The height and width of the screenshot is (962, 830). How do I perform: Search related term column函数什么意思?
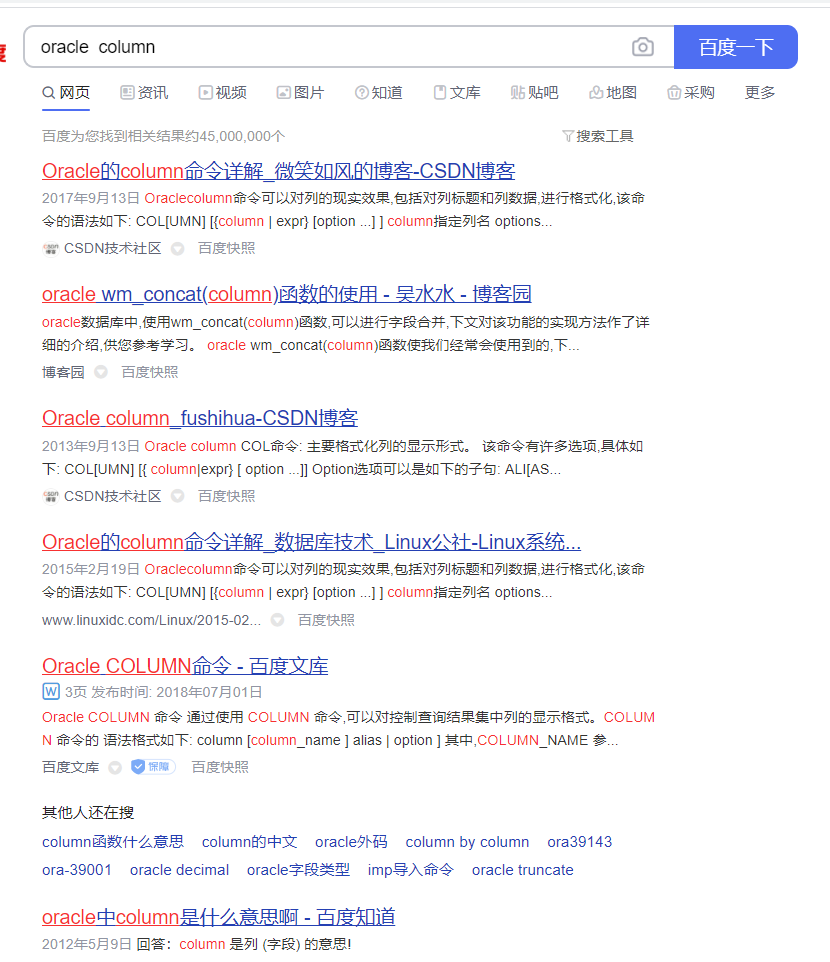coord(113,842)
